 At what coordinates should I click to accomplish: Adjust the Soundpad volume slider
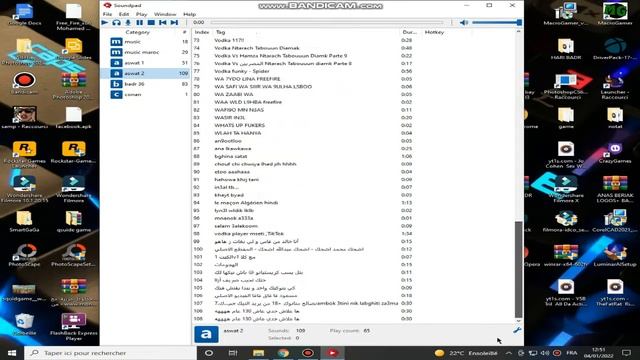496,22
